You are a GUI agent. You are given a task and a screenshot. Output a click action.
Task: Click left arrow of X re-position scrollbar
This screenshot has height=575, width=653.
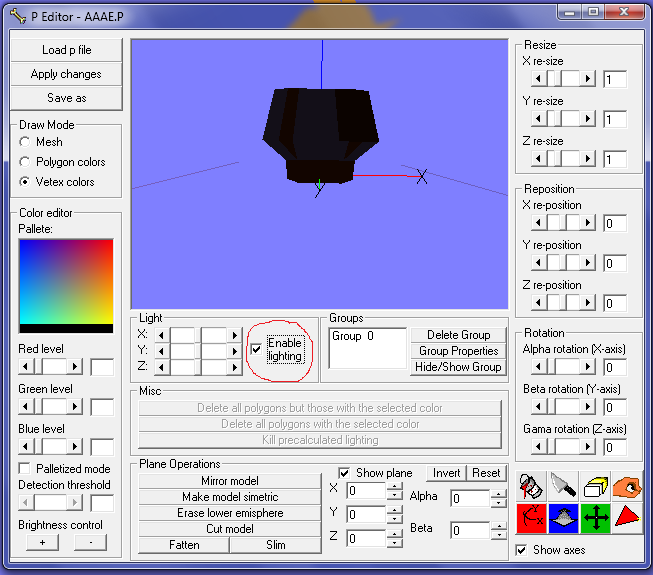tap(539, 223)
